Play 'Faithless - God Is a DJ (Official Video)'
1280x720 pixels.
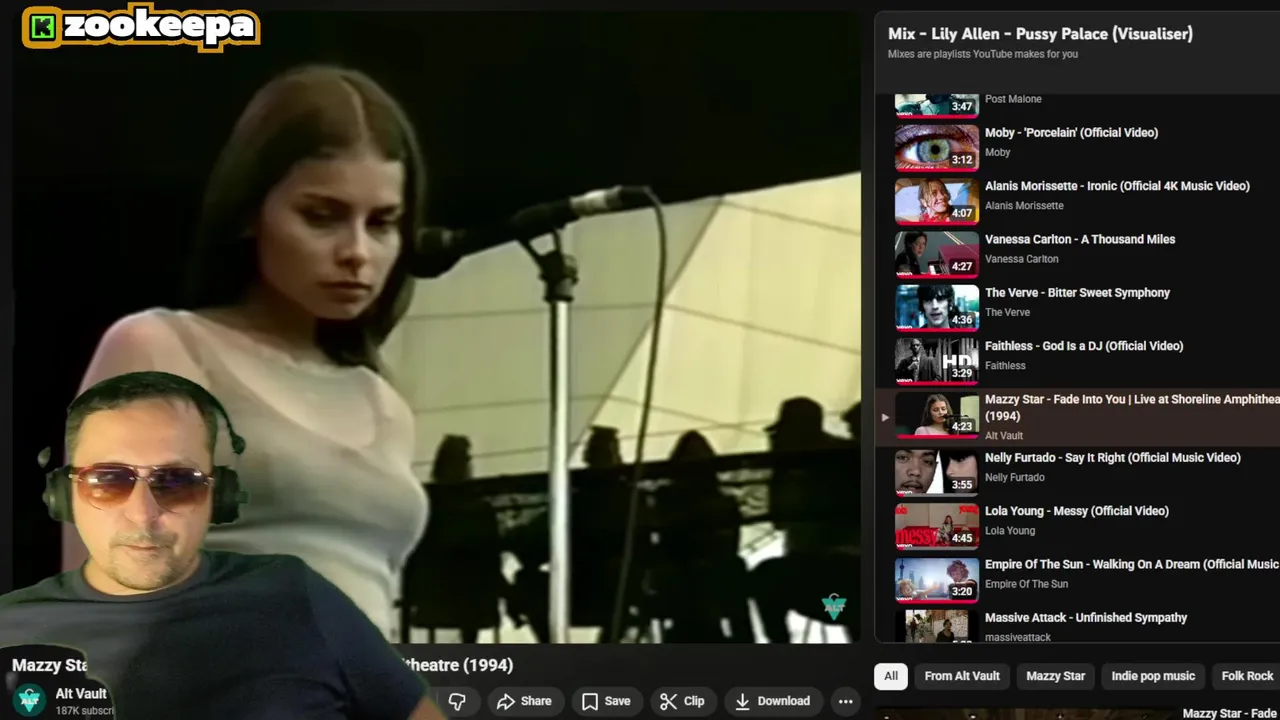[1084, 346]
